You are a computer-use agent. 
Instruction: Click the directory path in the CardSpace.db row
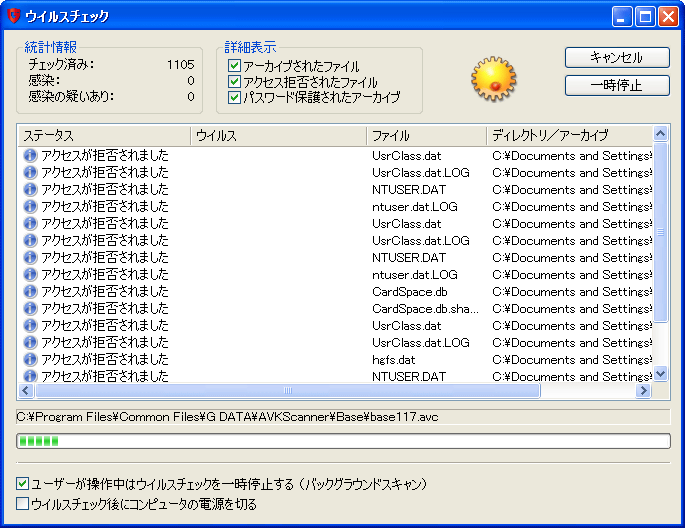[x=572, y=291]
